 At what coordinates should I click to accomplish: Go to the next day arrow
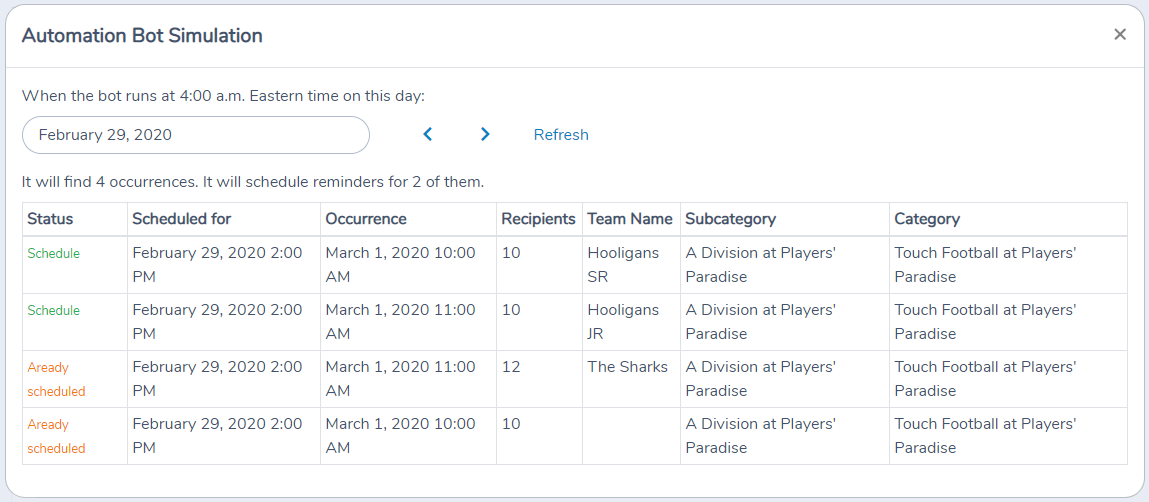pos(484,134)
